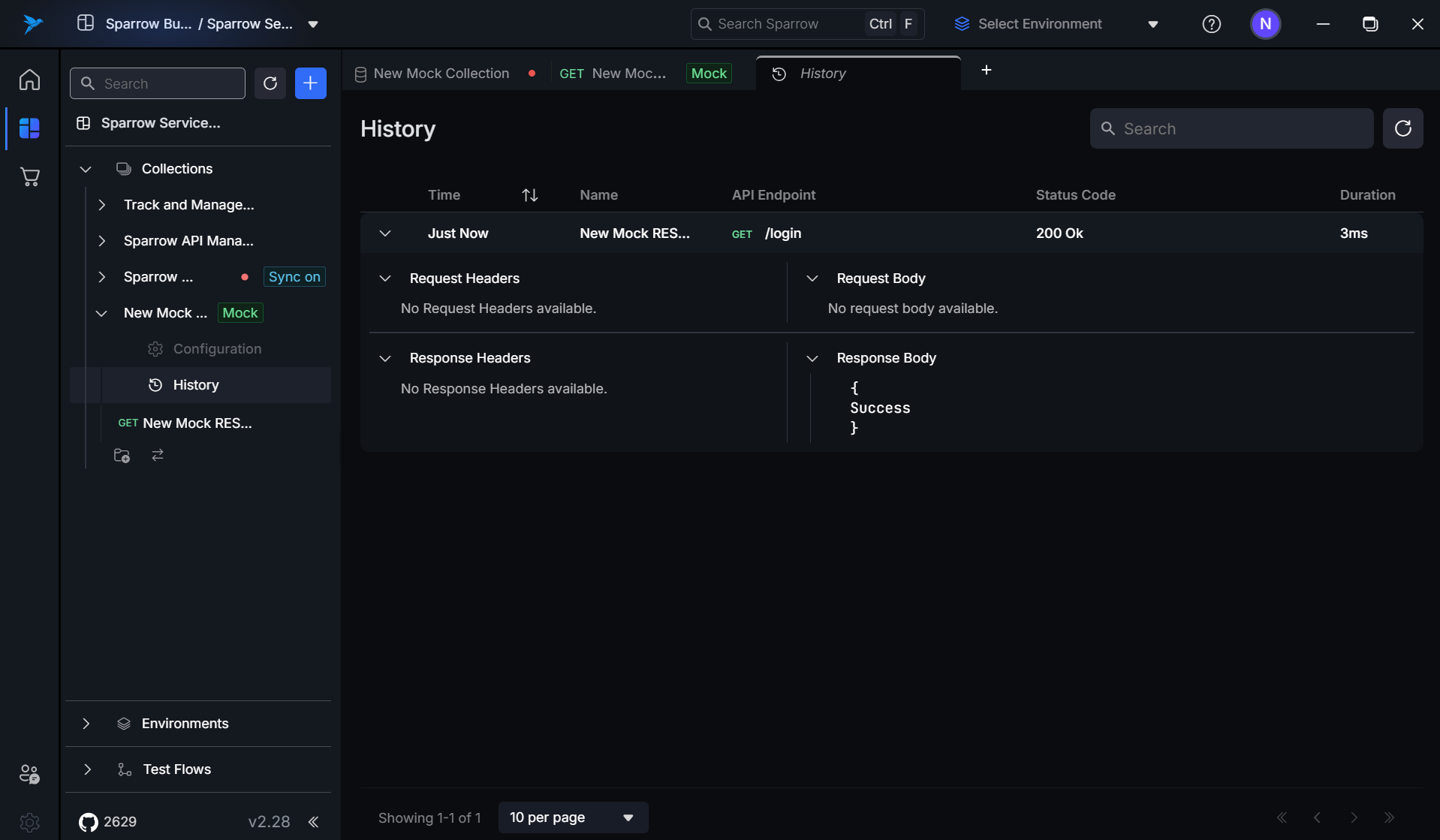Open the user profile avatar N
Screen dimensions: 1440x840
coord(1266,24)
